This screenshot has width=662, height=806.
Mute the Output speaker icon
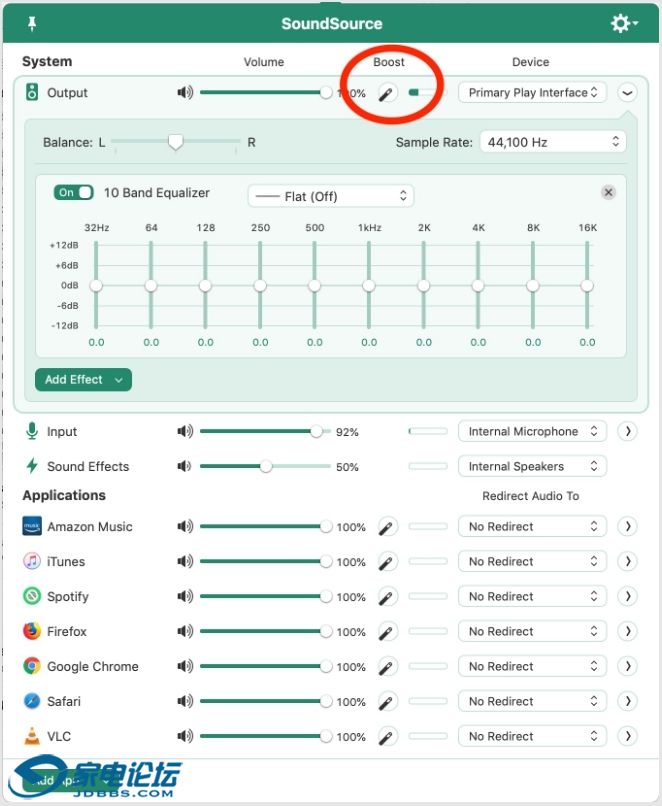click(x=185, y=93)
